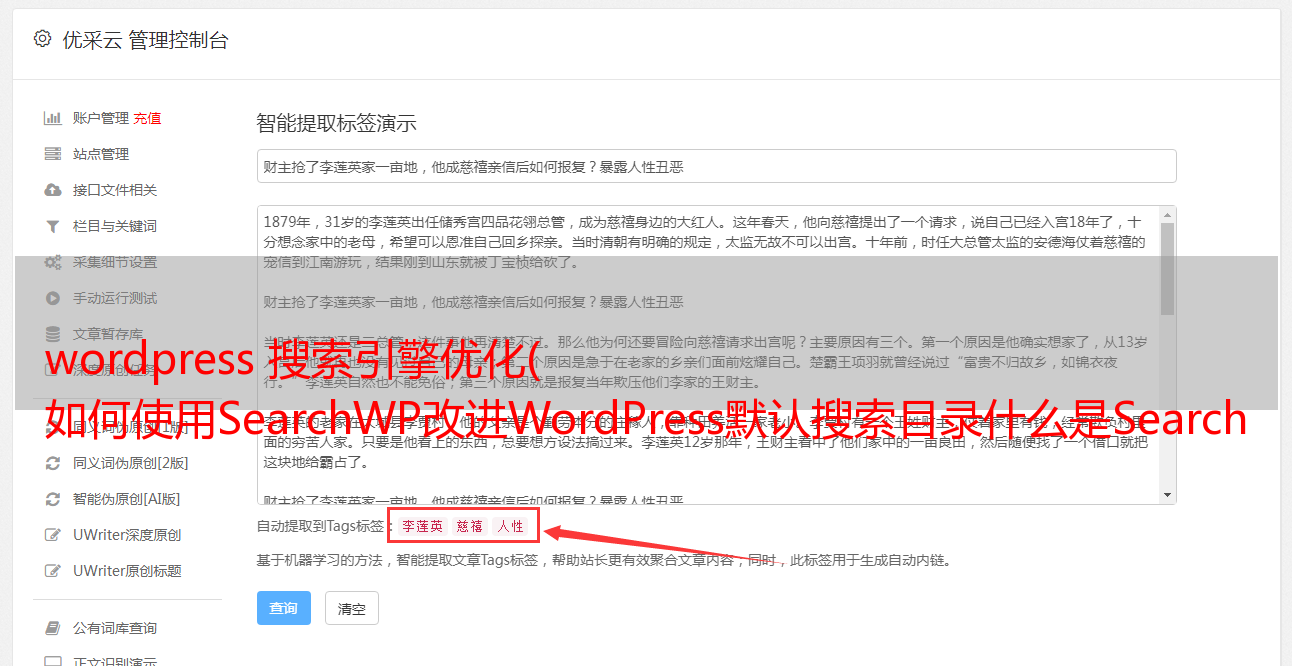
Task: Click the server icon beside 站点管理
Action: (x=53, y=154)
